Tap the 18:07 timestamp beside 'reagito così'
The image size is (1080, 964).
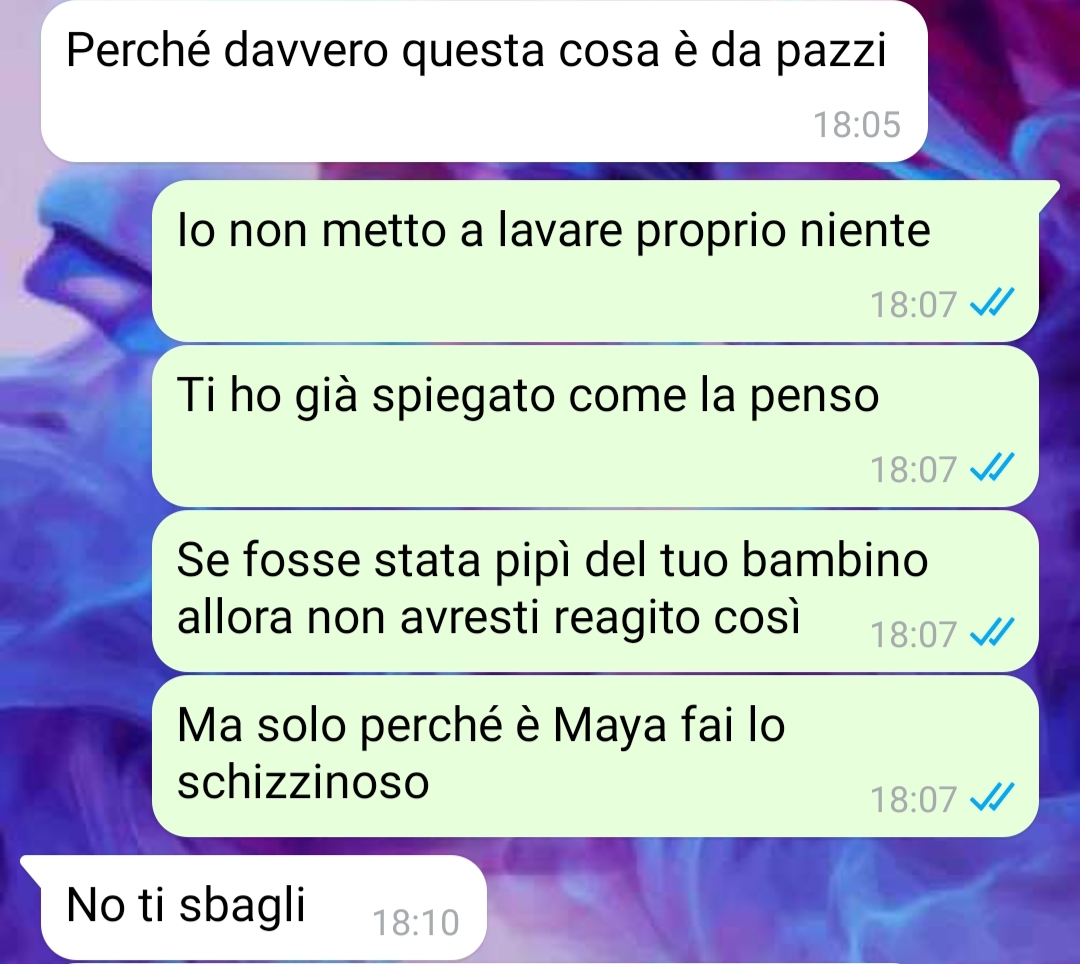913,634
